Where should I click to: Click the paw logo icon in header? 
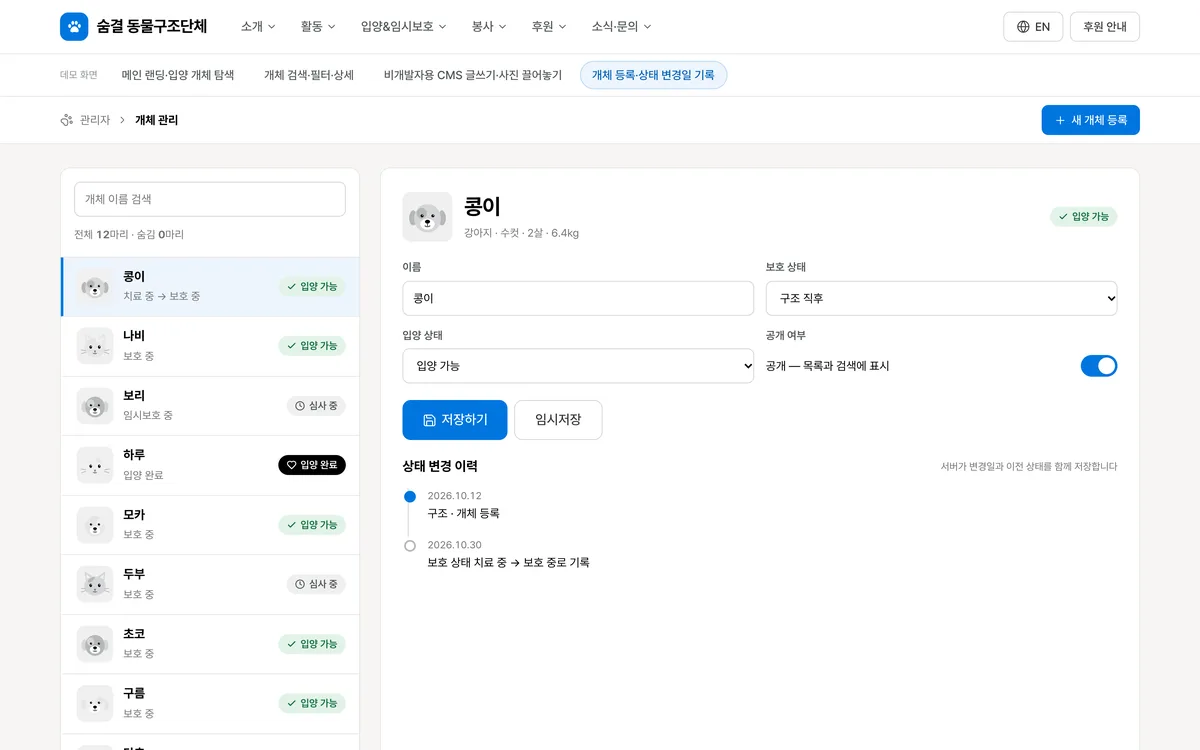point(74,27)
